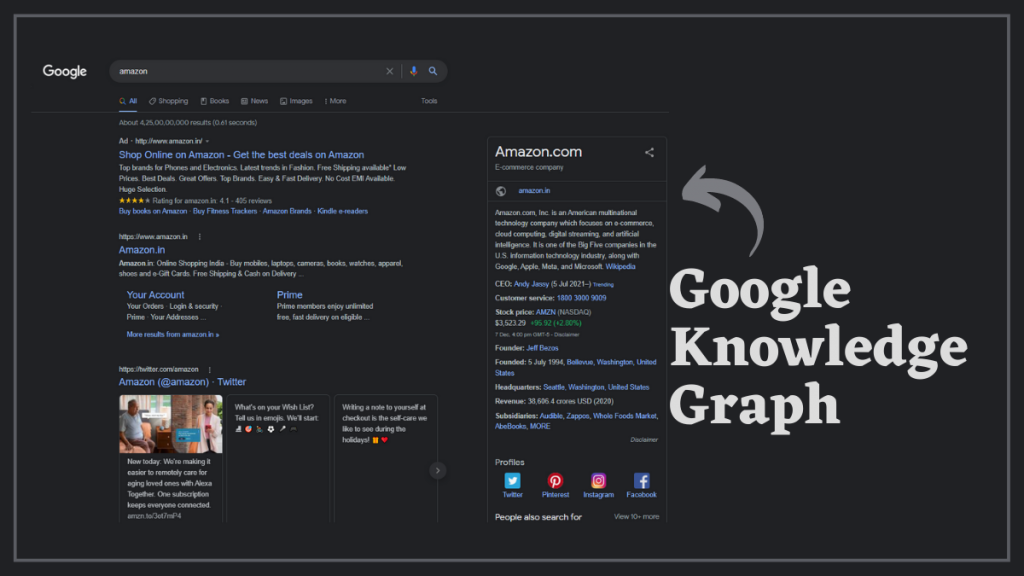Click the next arrow on Twitter cards carousel

click(x=437, y=470)
